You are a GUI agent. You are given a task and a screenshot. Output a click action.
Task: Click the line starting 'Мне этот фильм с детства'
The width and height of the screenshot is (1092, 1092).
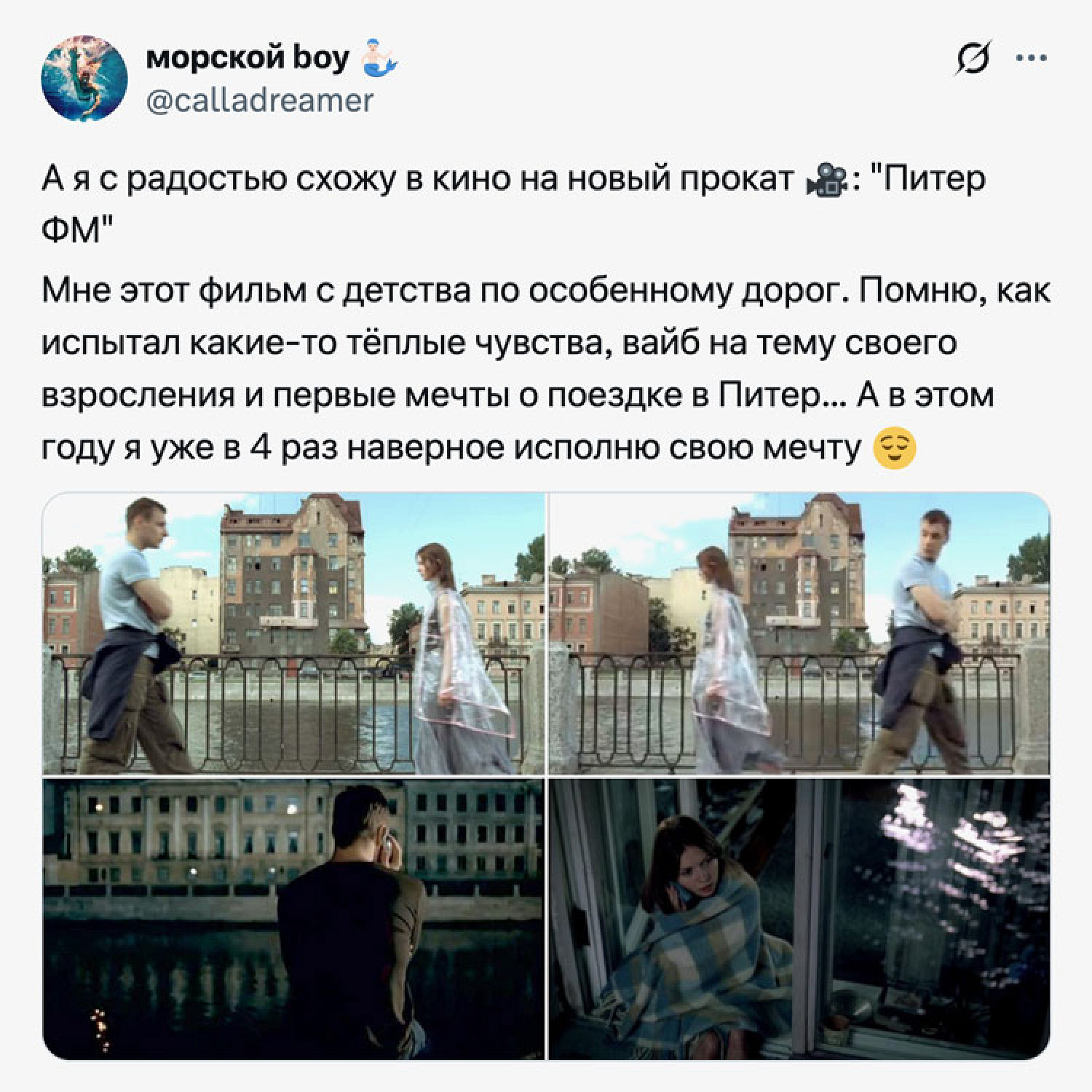[x=546, y=290]
